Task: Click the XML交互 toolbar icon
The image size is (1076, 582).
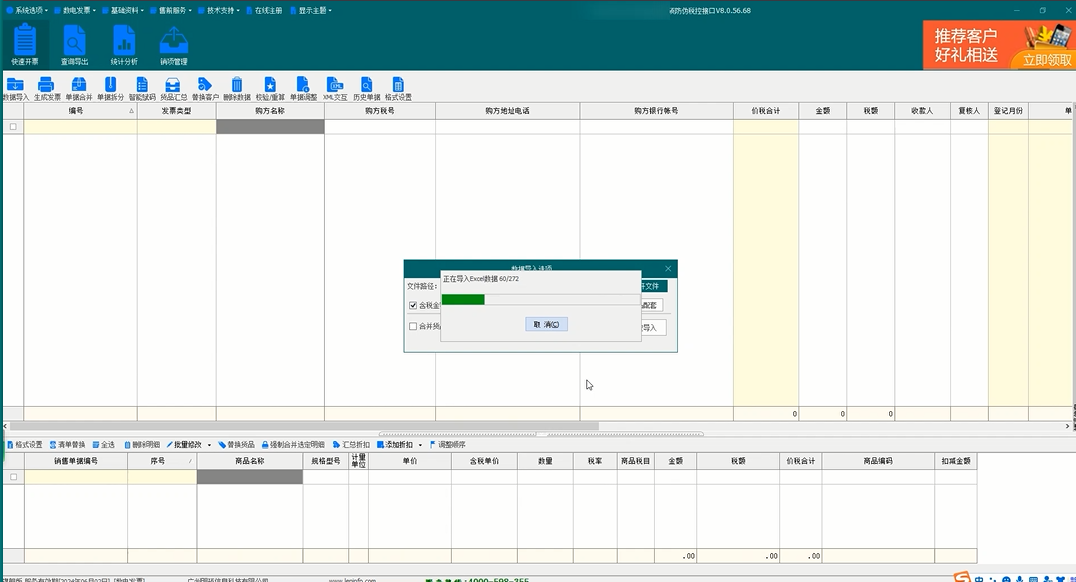Action: tap(335, 88)
